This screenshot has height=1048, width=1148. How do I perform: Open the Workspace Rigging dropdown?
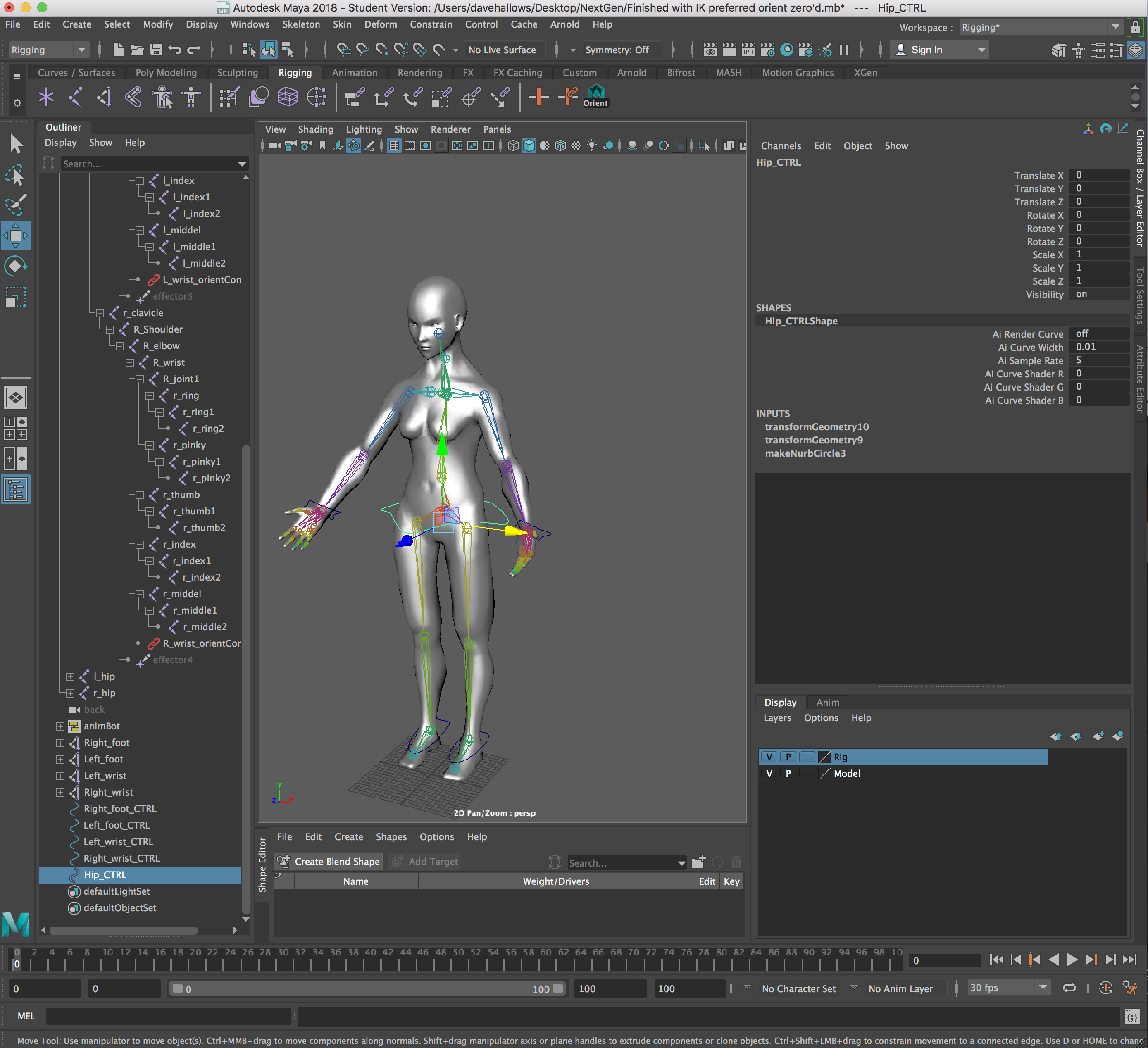coord(1041,27)
